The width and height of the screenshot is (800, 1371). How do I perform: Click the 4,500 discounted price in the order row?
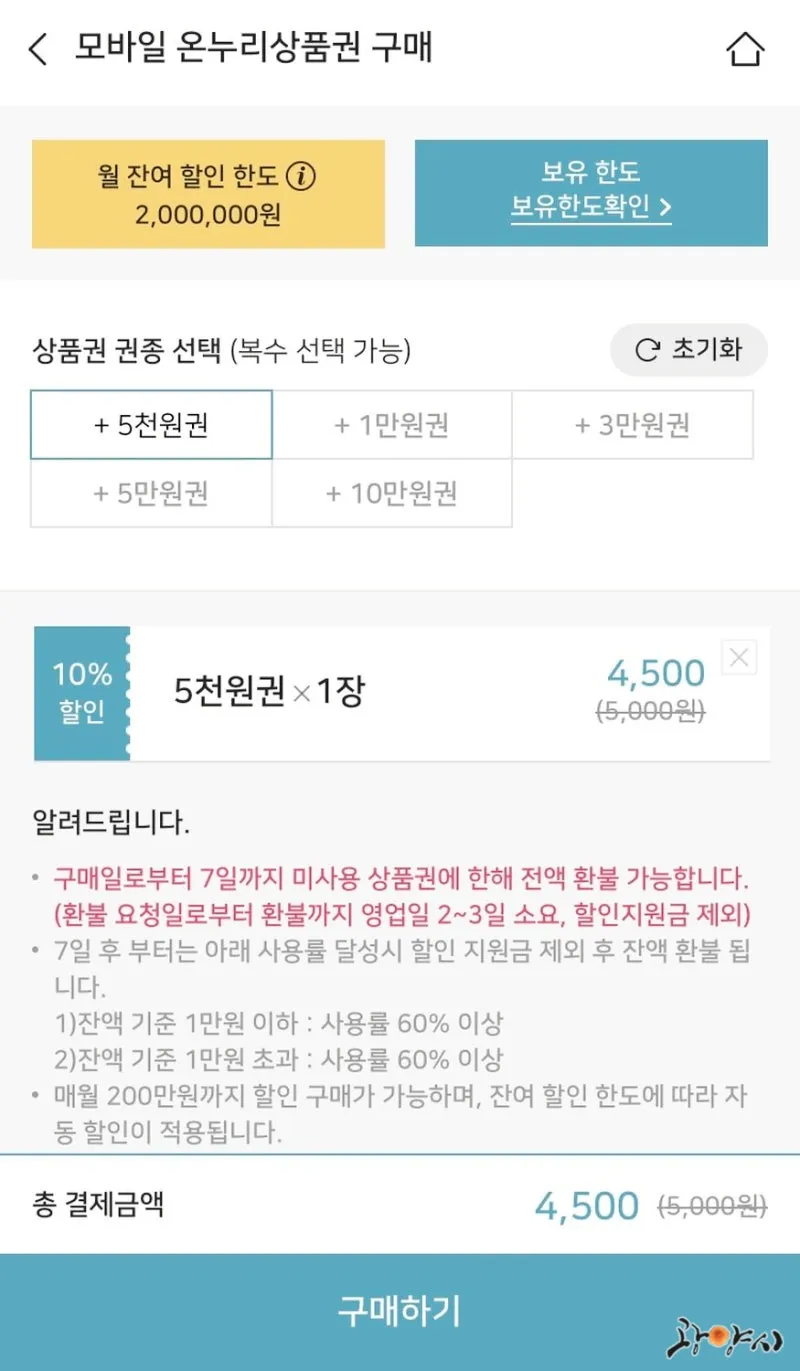[x=656, y=674]
